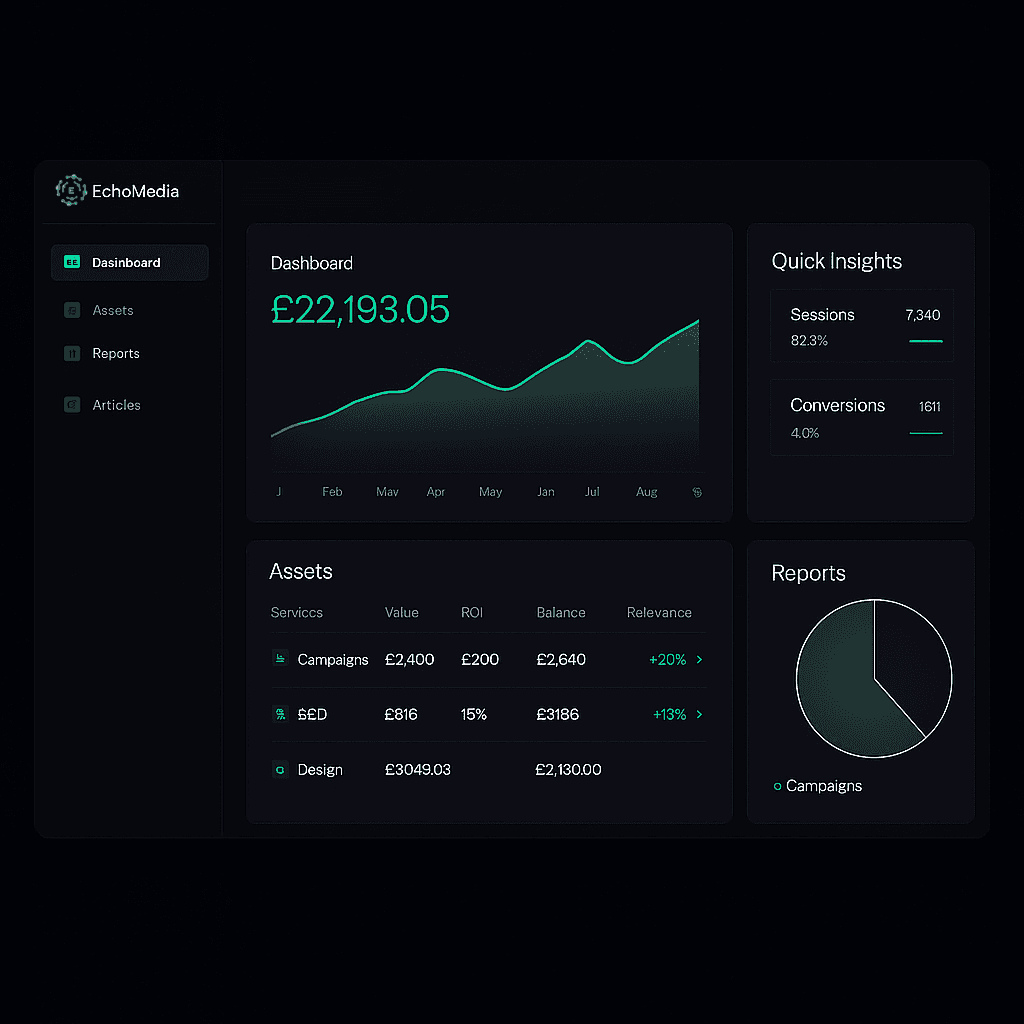Sort by the Servics column header
This screenshot has height=1024, width=1024.
[x=296, y=613]
